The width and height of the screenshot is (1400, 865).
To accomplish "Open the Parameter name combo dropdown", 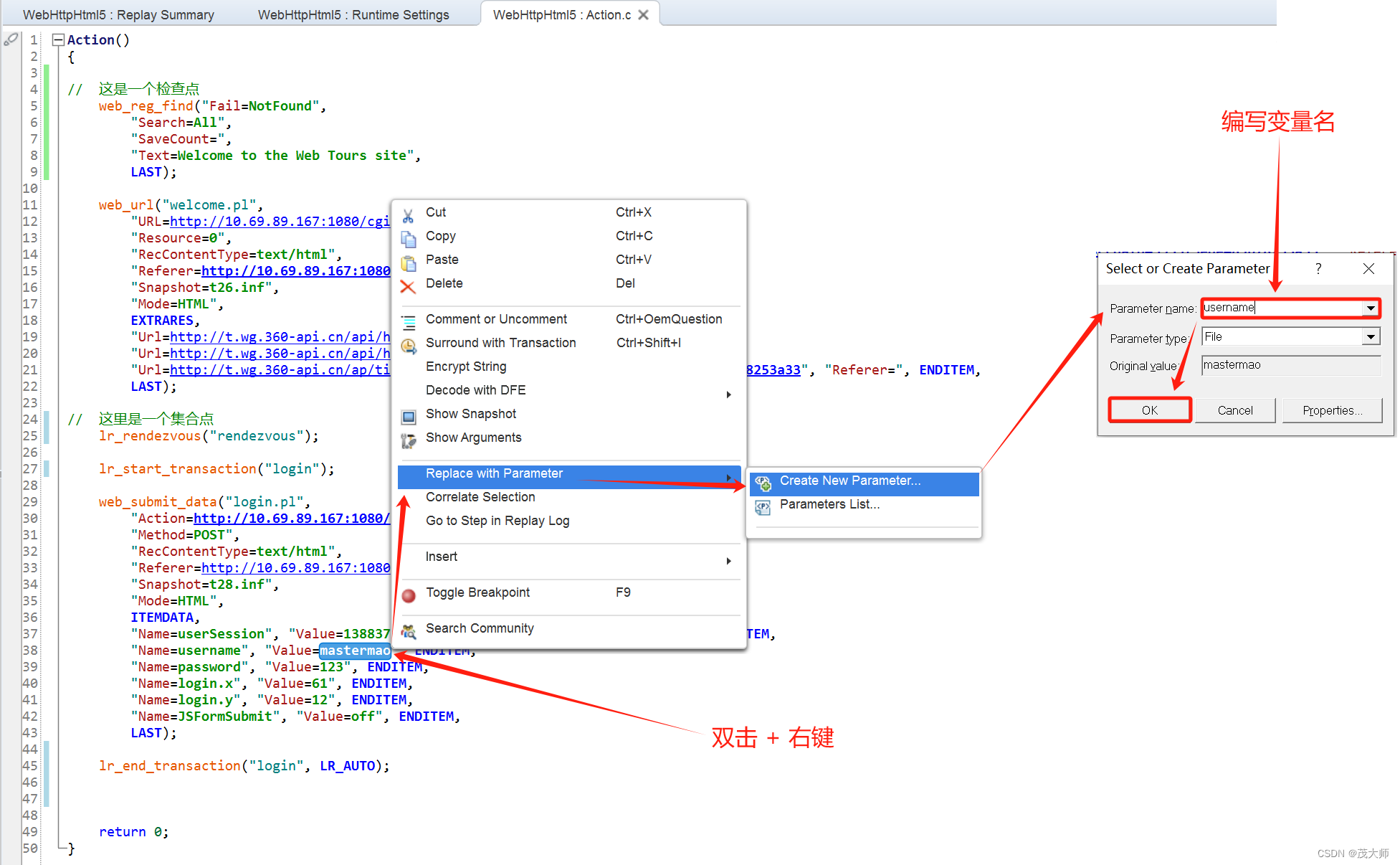I will pyautogui.click(x=1370, y=308).
